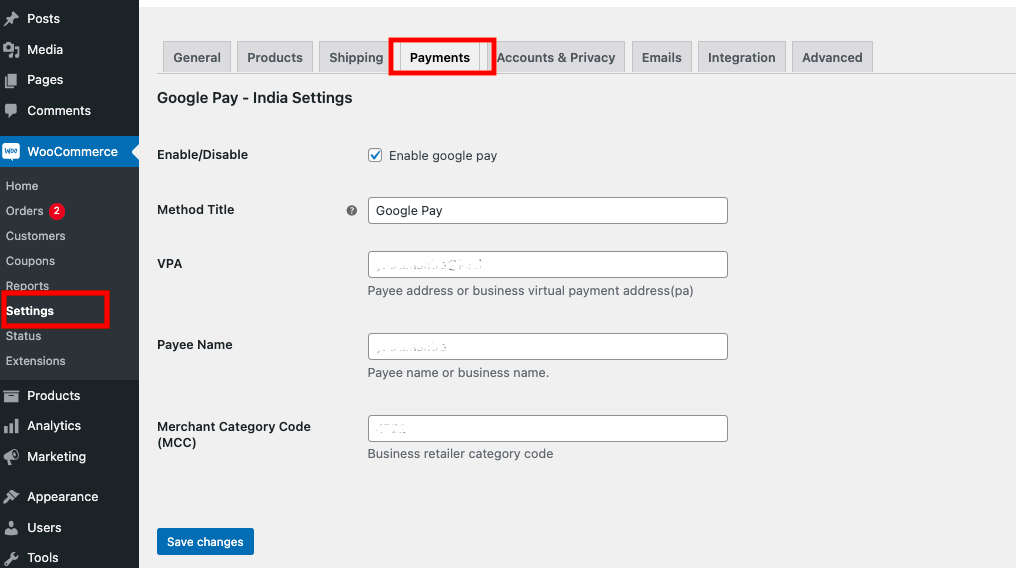This screenshot has height=568, width=1016.
Task: Open the WooCommerce Settings submenu
Action: (30, 311)
